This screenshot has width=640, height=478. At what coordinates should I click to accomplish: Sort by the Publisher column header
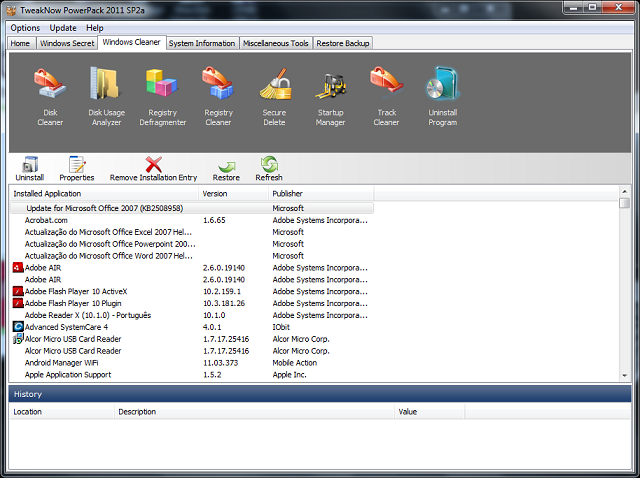click(321, 194)
